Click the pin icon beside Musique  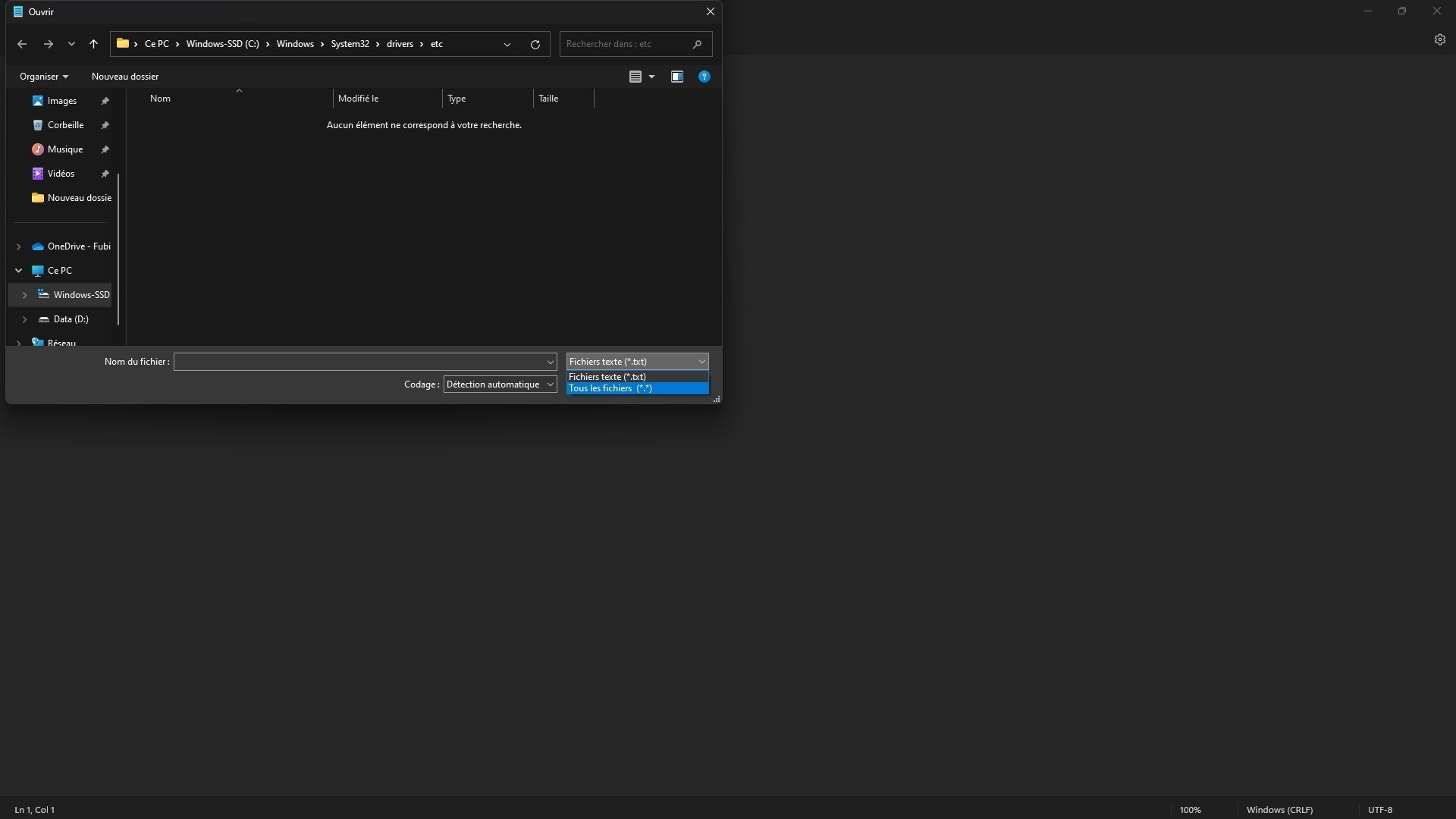(105, 149)
